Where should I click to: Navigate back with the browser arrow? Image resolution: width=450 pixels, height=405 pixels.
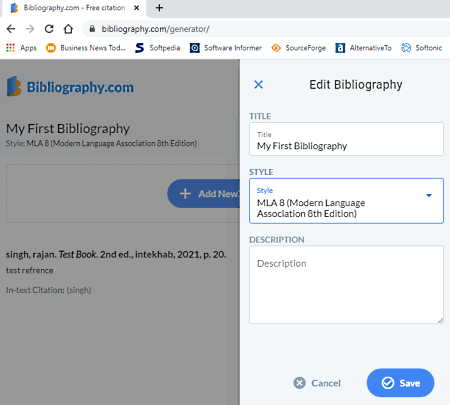(x=11, y=29)
